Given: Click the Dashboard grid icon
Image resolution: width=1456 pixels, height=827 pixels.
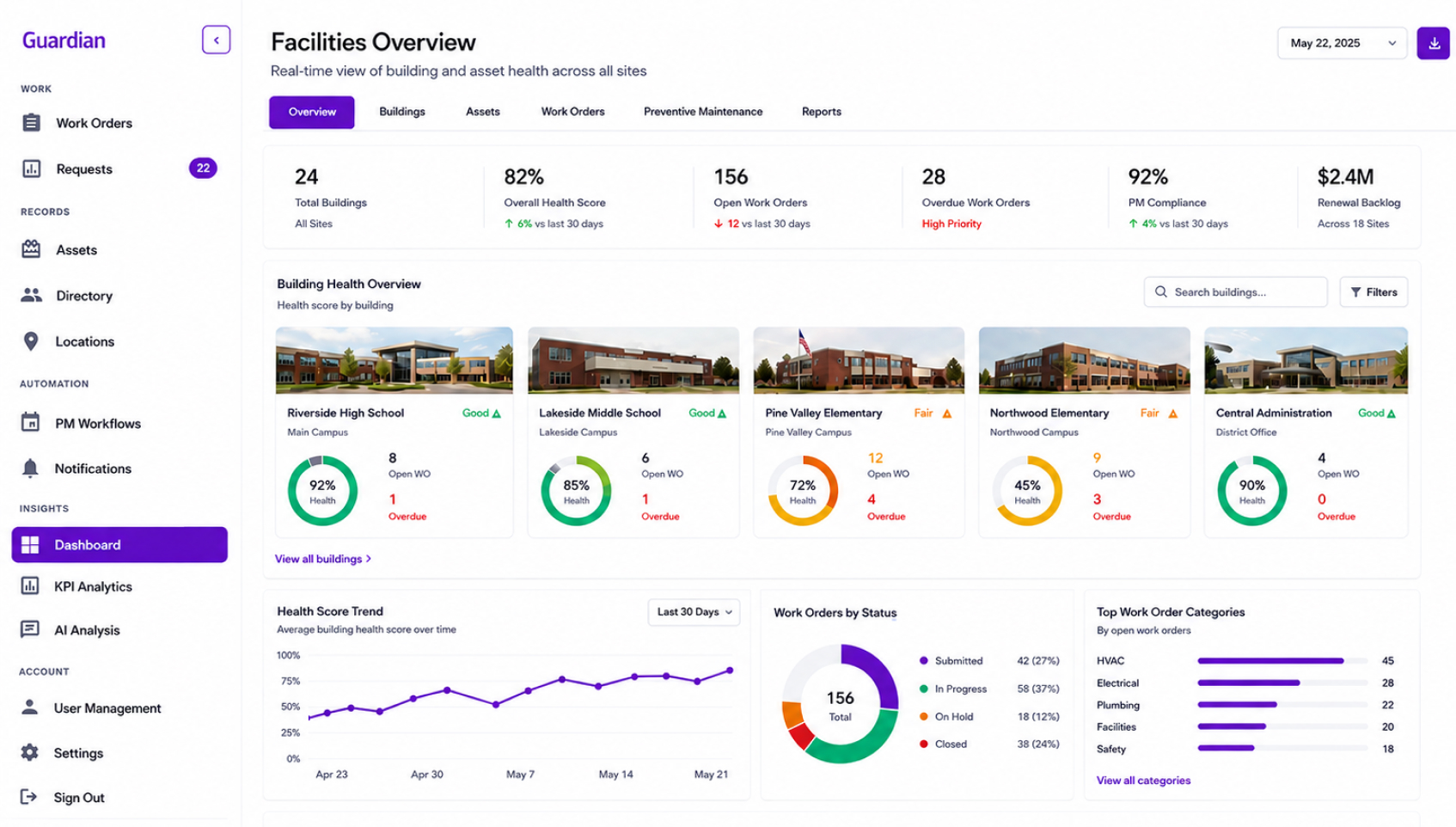Looking at the screenshot, I should point(30,545).
